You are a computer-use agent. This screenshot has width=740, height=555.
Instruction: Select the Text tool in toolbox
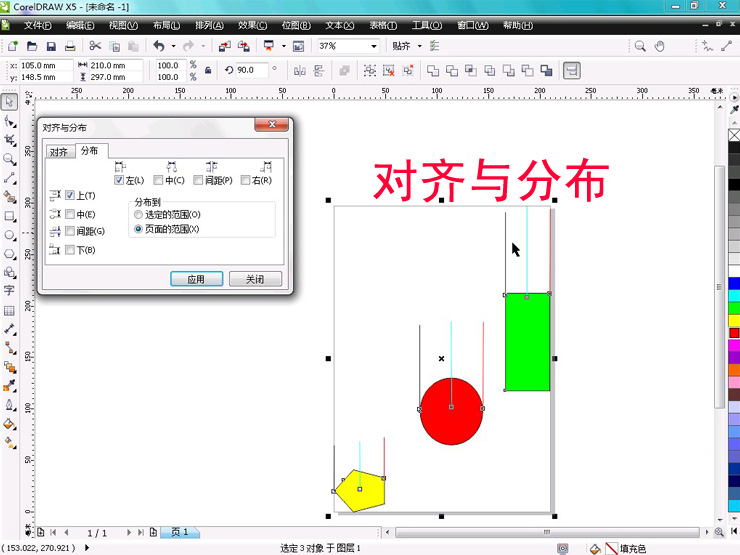(x=9, y=291)
